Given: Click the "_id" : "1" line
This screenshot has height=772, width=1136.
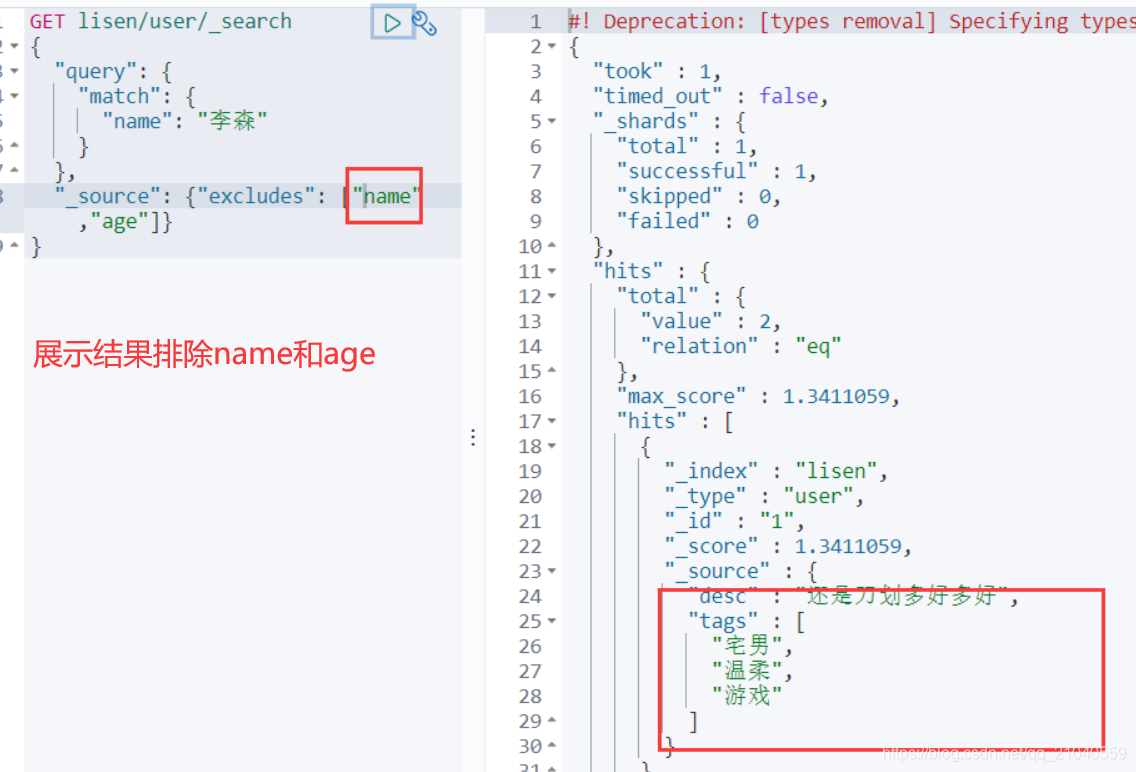Looking at the screenshot, I should [x=735, y=521].
